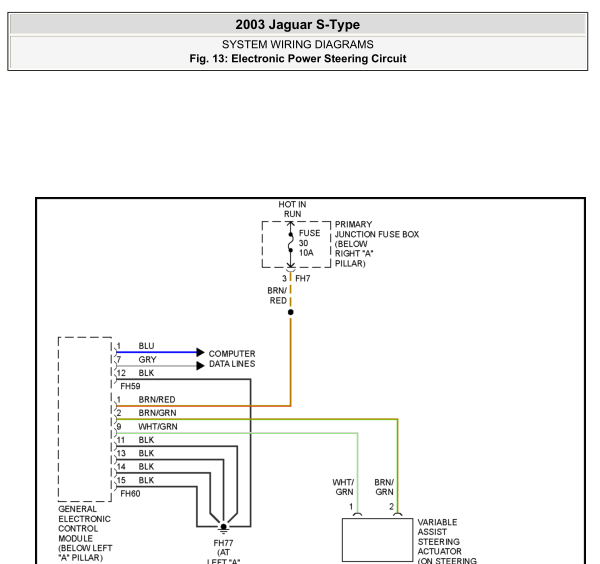The width and height of the screenshot is (600, 564).
Task: Click the 'BRN/GRN' label at pin 2
Action: point(157,413)
